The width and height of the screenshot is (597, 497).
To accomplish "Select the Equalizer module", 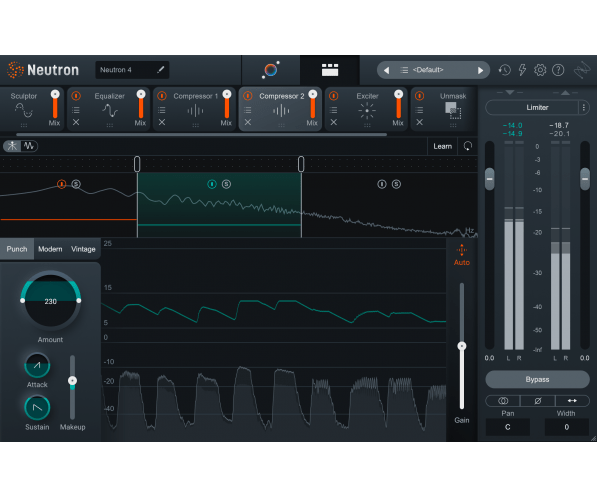I will click(x=110, y=109).
